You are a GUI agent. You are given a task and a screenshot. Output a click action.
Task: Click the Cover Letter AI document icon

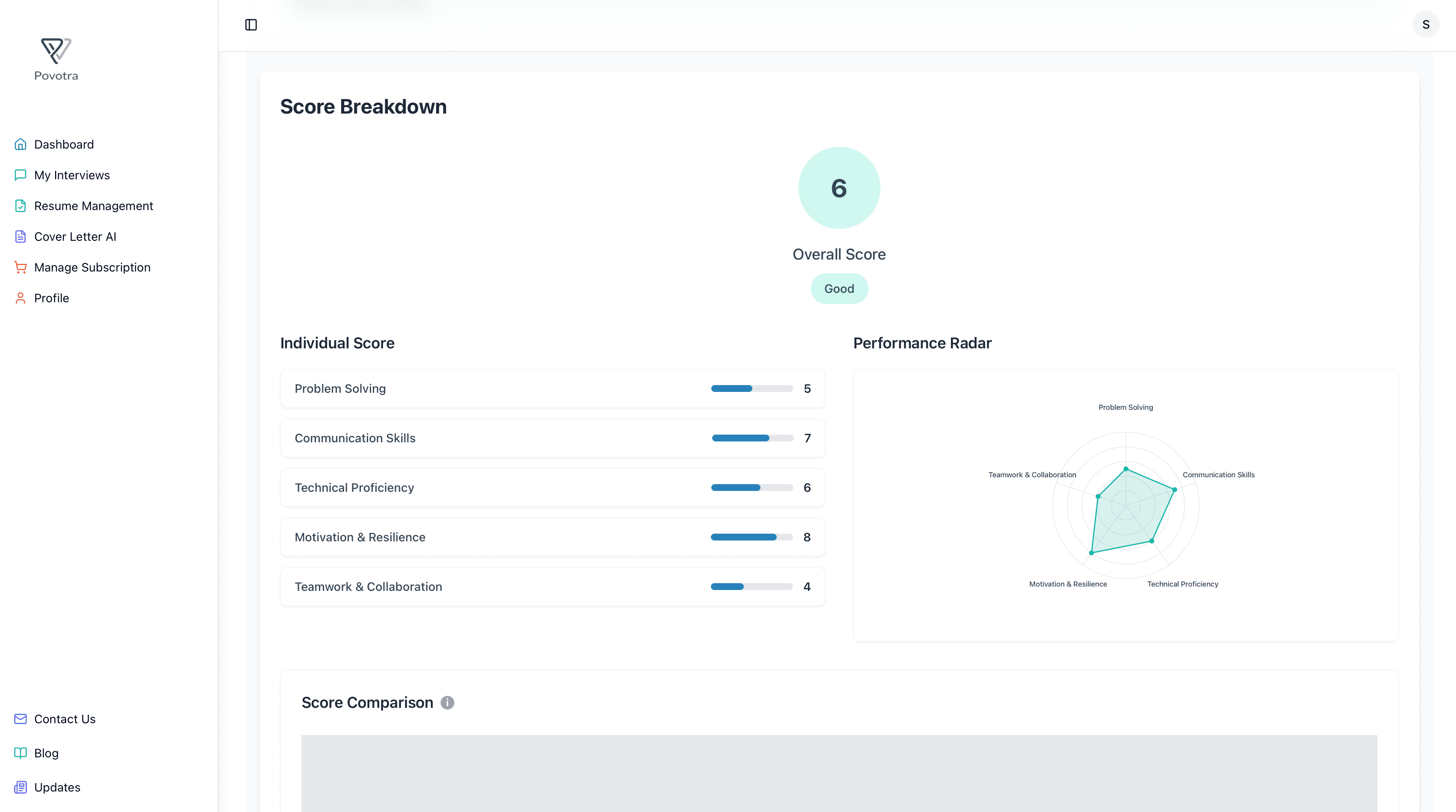(x=20, y=236)
